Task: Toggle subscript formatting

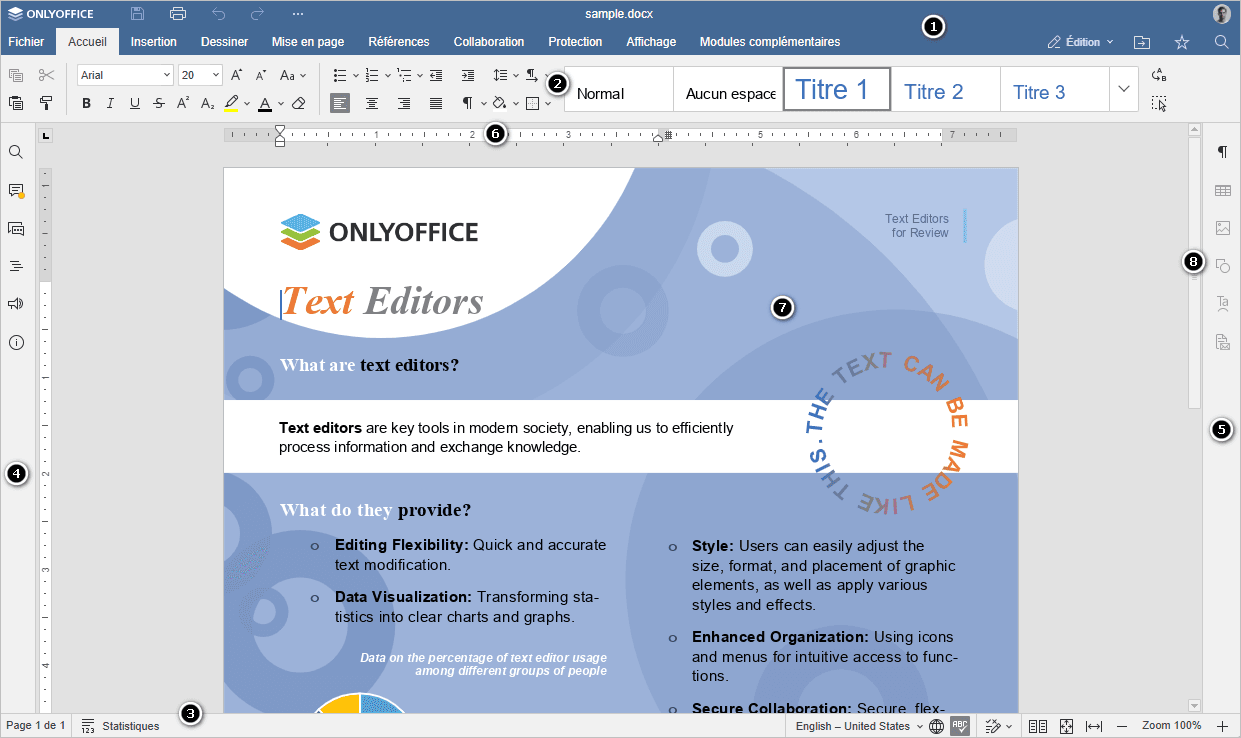Action: click(207, 103)
